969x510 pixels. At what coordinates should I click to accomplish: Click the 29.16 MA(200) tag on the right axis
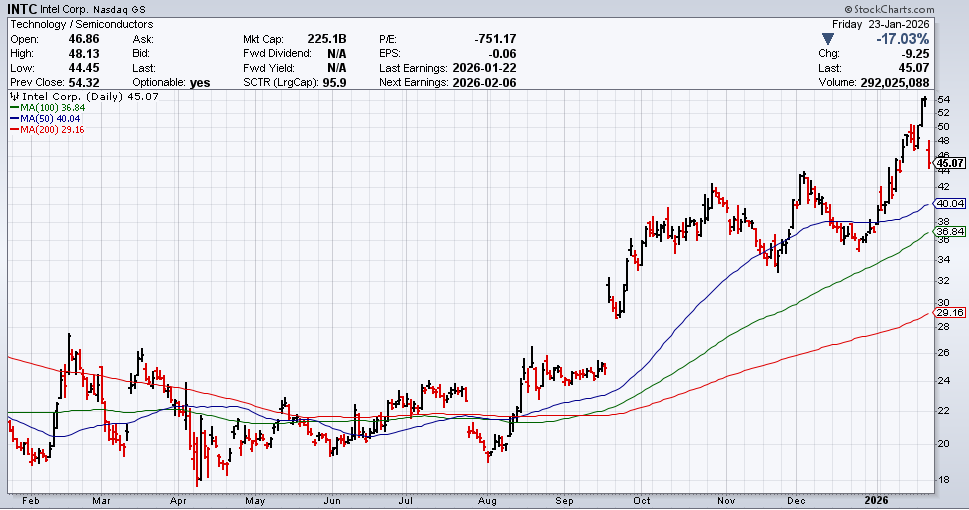(x=949, y=313)
